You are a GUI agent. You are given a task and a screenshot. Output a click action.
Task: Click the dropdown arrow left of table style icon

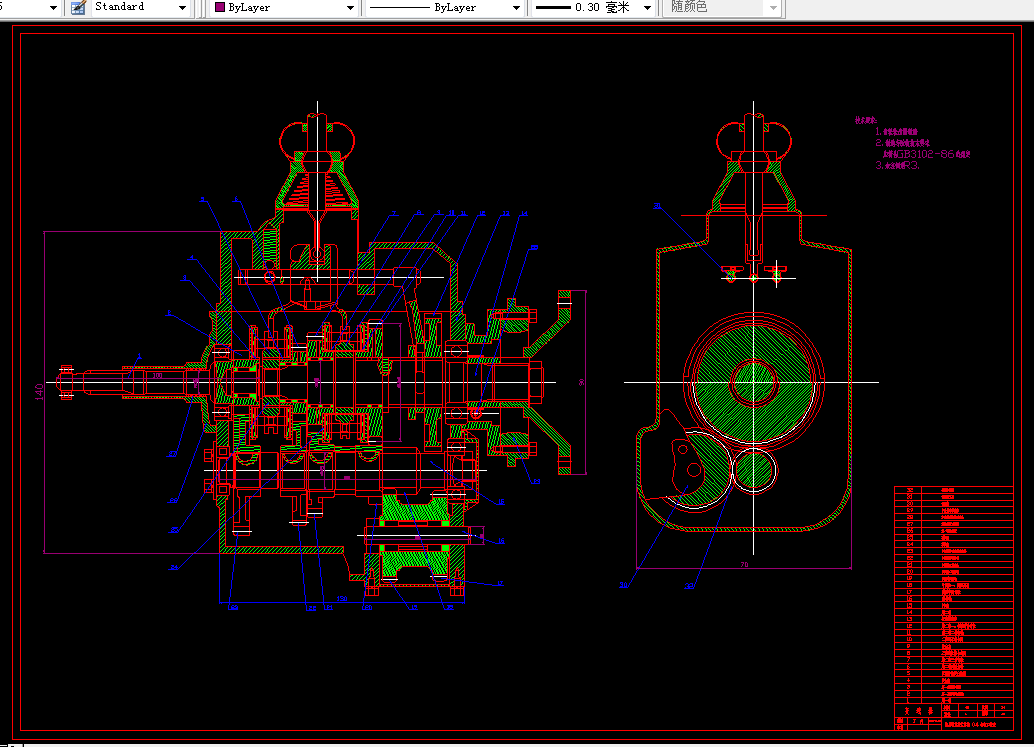tap(53, 8)
